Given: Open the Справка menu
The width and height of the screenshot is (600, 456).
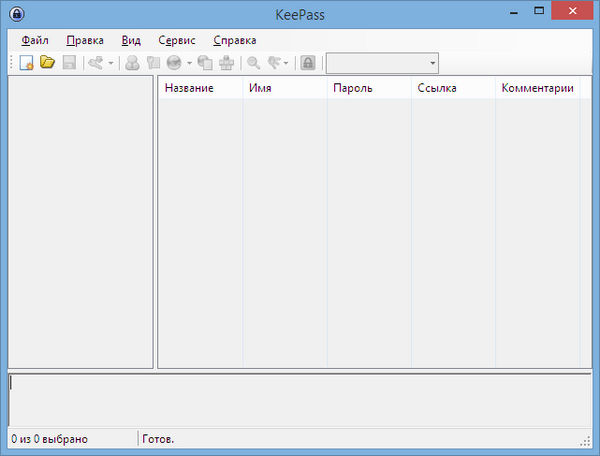Looking at the screenshot, I should pos(235,40).
